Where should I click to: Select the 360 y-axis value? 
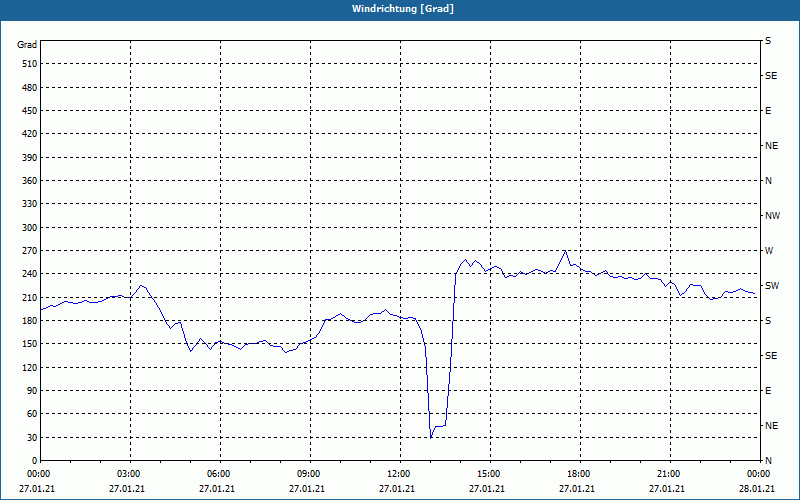tap(30, 181)
